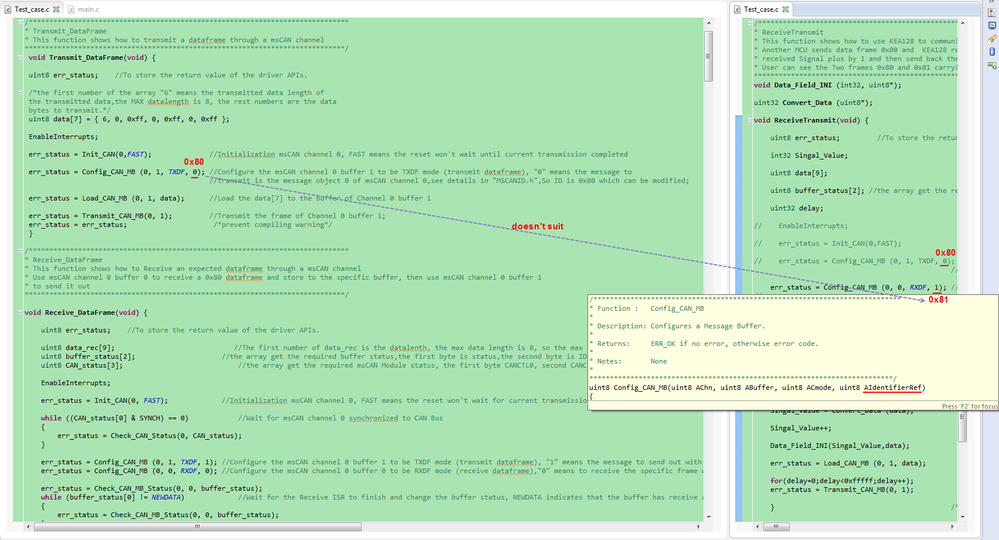Fold the Transmit_DataFrame function body
Image resolution: width=999 pixels, height=540 pixels.
[20, 57]
